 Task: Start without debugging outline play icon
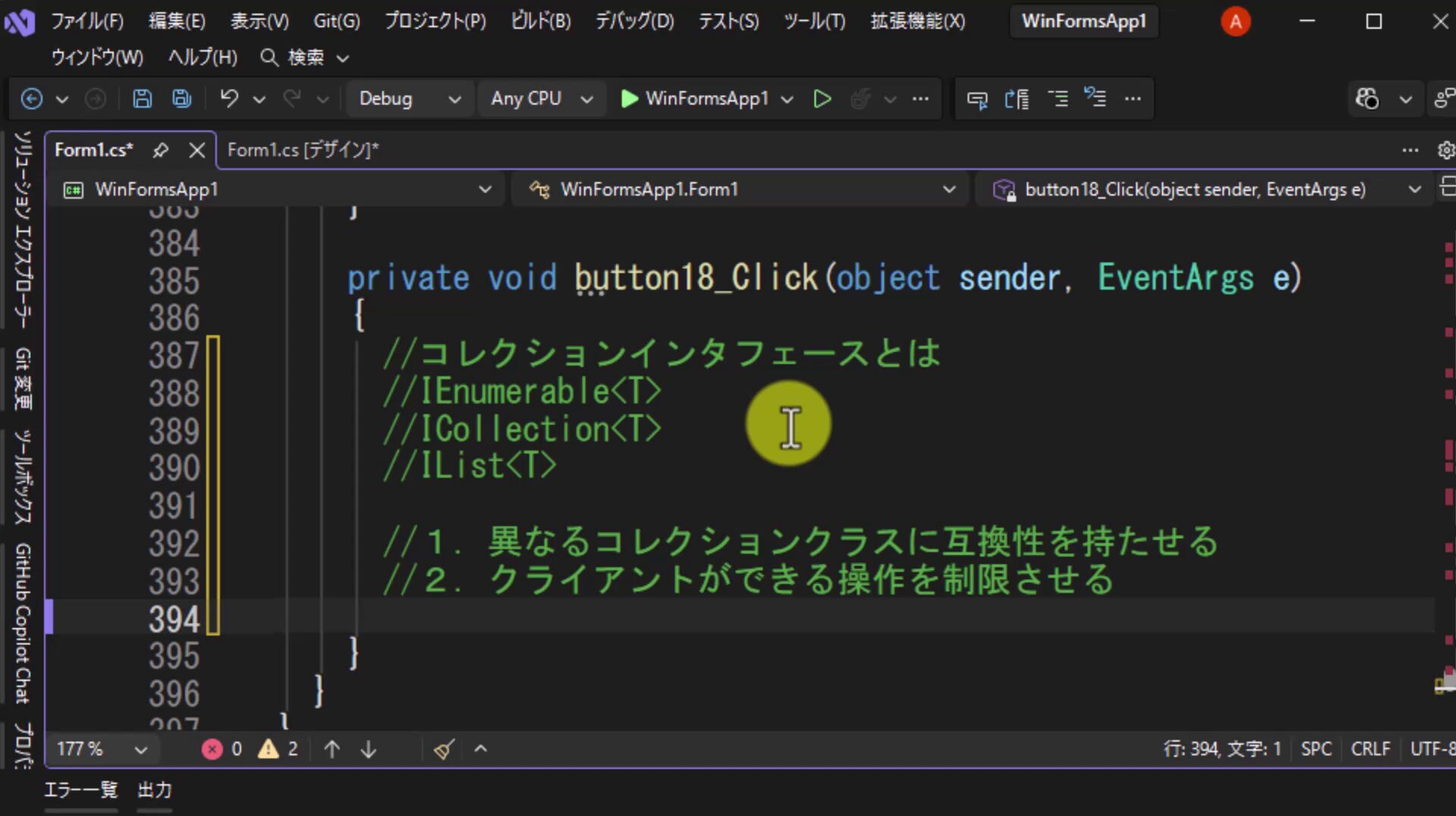tap(822, 99)
